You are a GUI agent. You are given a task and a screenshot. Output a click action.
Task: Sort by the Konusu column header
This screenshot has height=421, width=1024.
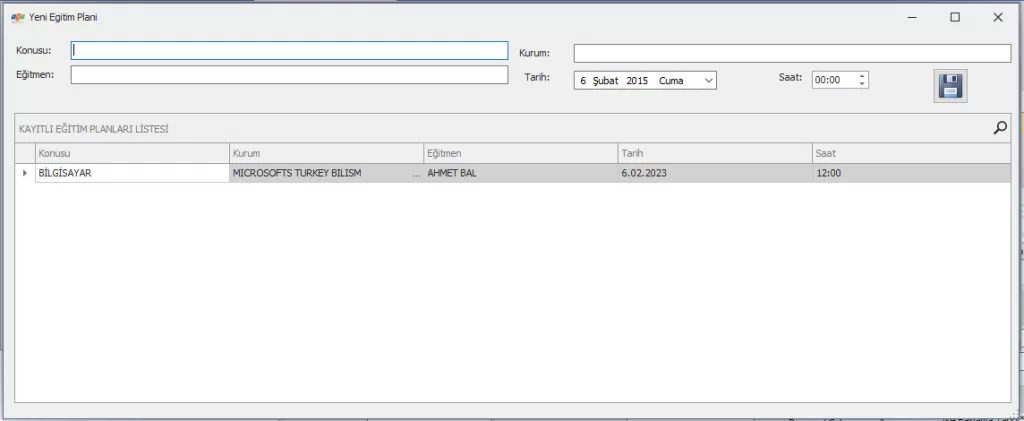(x=131, y=153)
